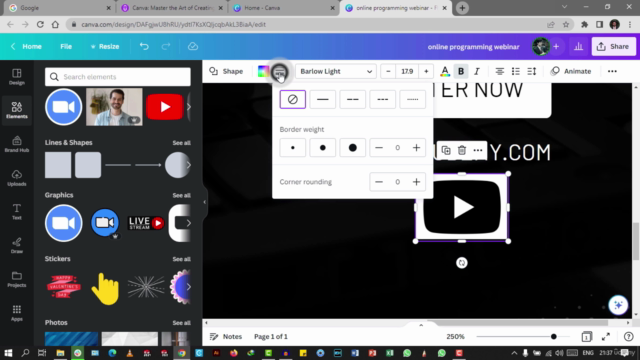Increase corner rounding value
This screenshot has height=360, width=640.
click(x=416, y=182)
